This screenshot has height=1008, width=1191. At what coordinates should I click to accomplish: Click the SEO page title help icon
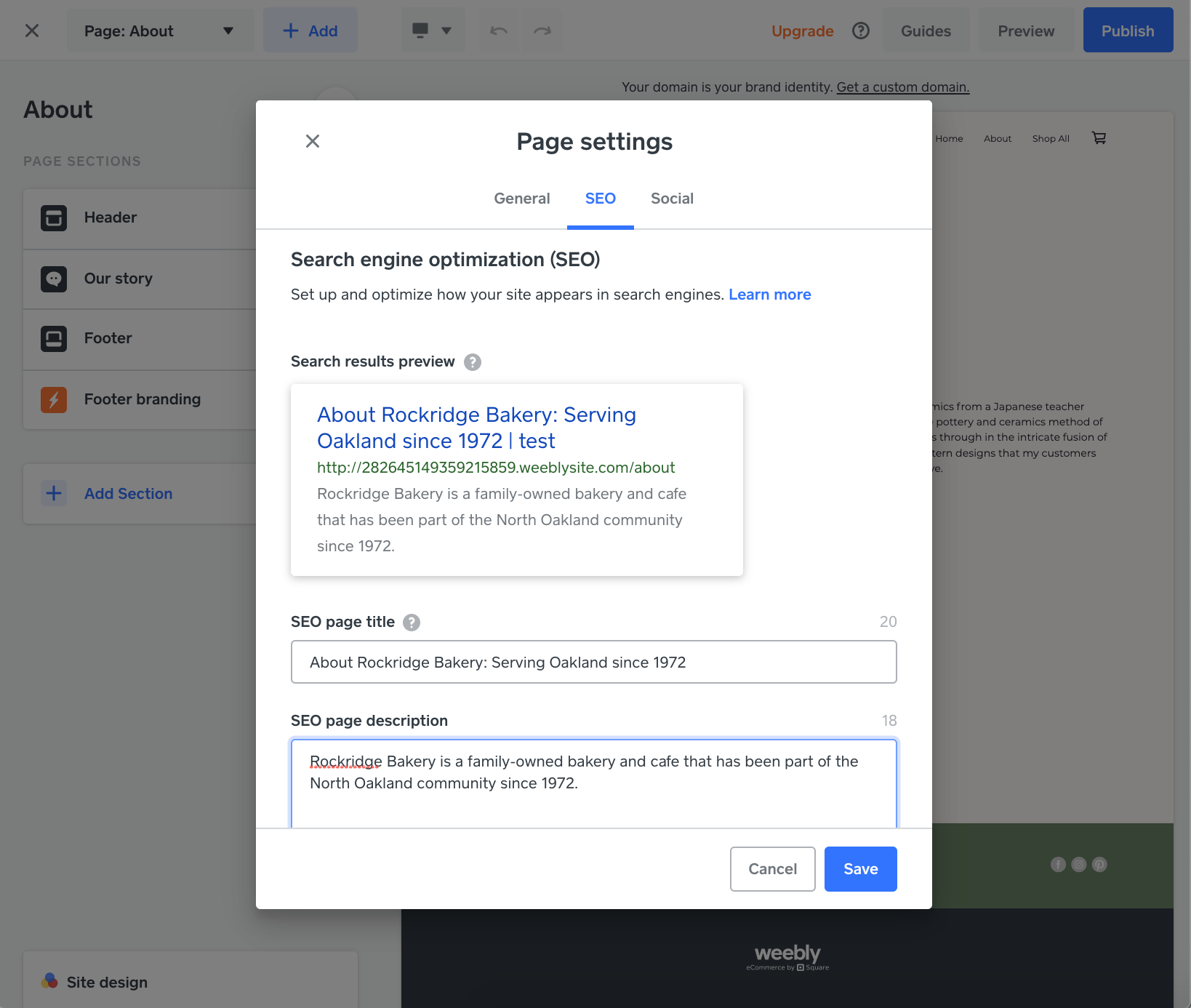[412, 623]
